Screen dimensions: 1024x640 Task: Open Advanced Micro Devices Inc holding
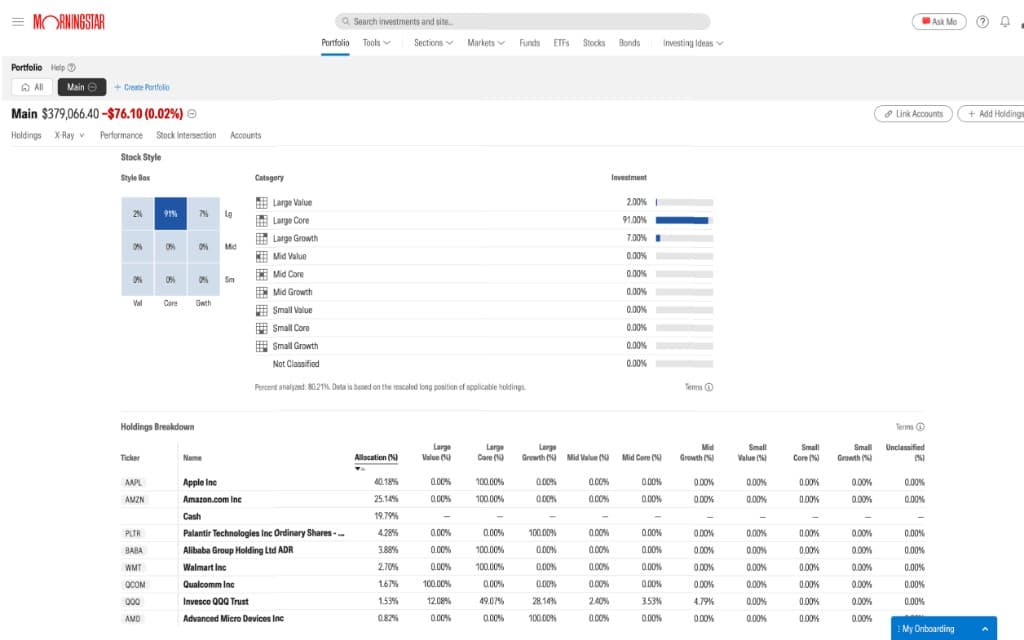point(233,618)
